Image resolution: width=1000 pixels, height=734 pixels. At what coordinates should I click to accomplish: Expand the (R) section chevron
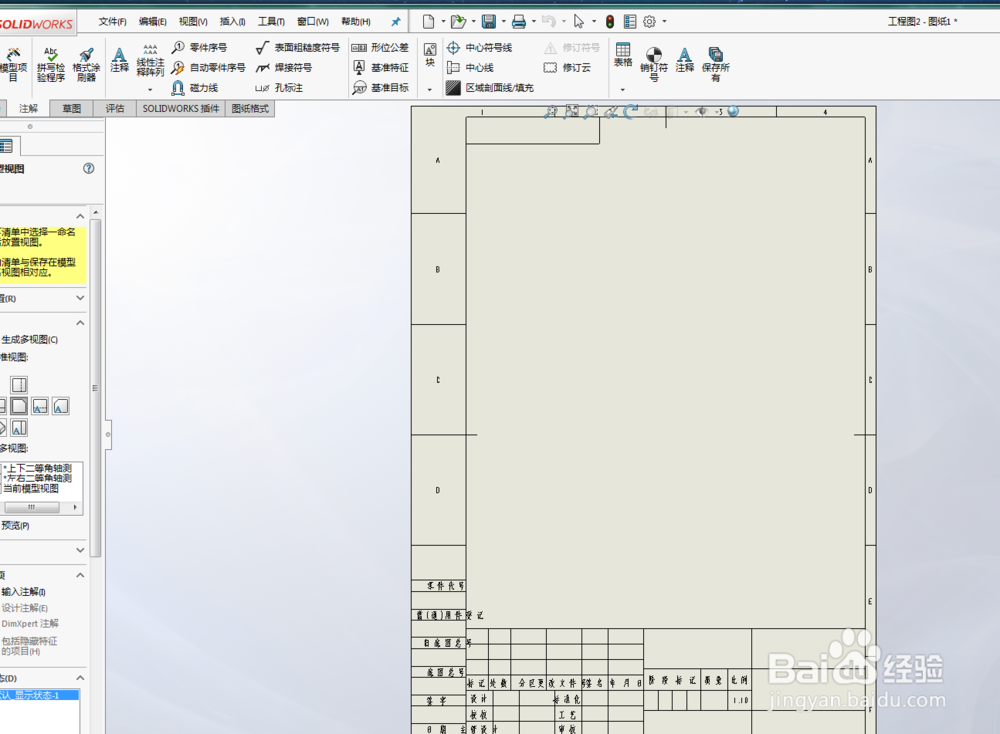(x=80, y=298)
